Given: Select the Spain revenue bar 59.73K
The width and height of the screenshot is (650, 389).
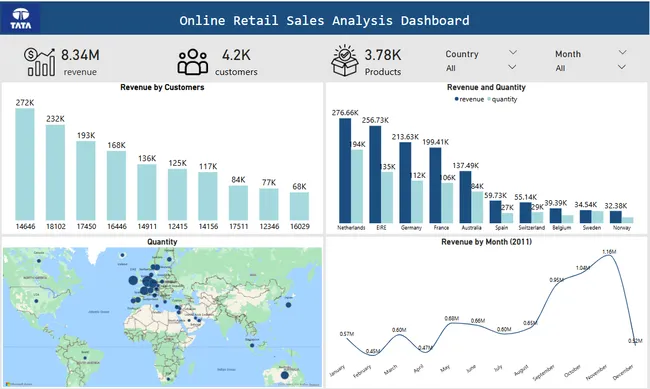Looking at the screenshot, I should 495,212.
